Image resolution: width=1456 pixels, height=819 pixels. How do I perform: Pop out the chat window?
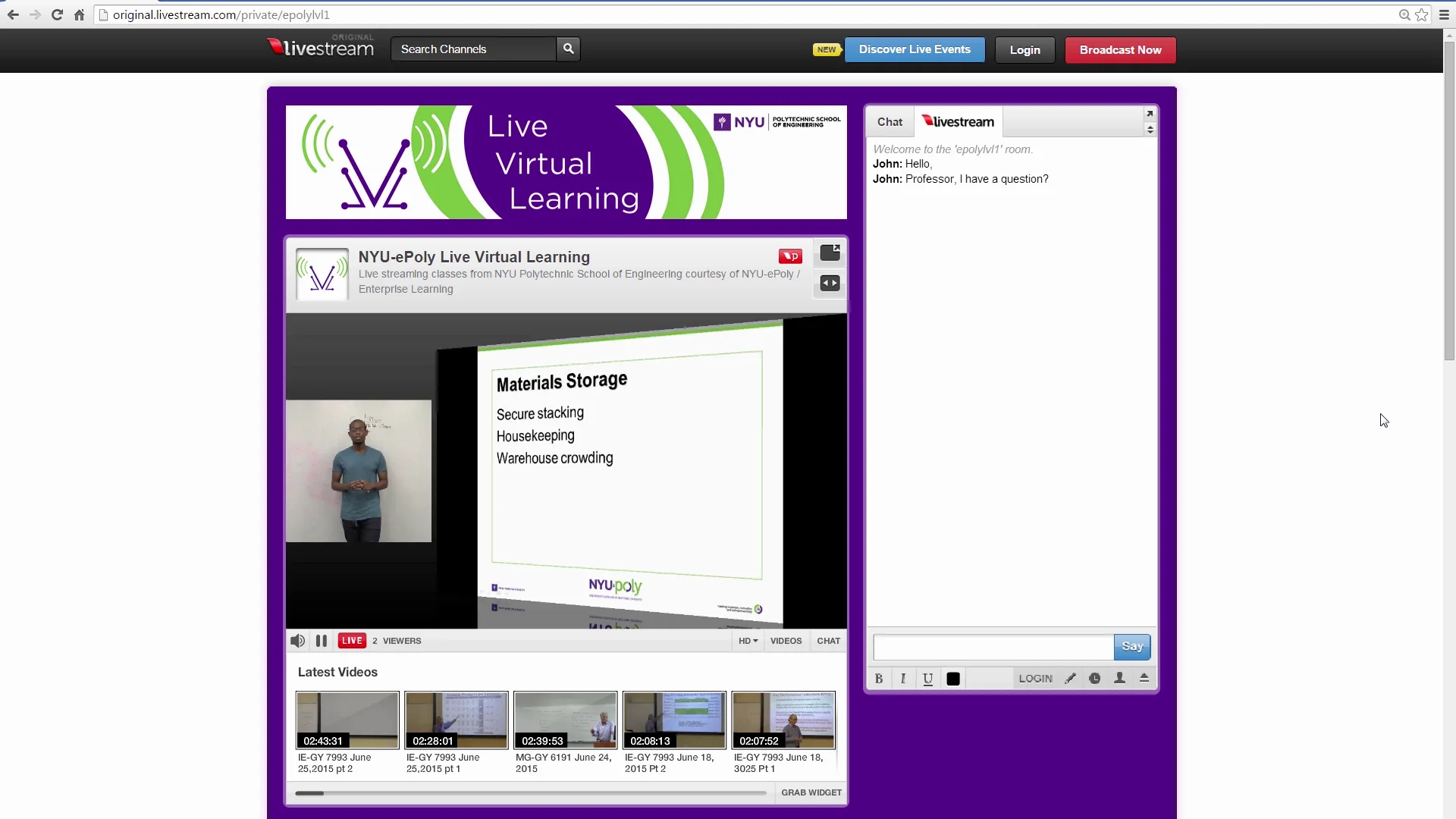(1150, 114)
